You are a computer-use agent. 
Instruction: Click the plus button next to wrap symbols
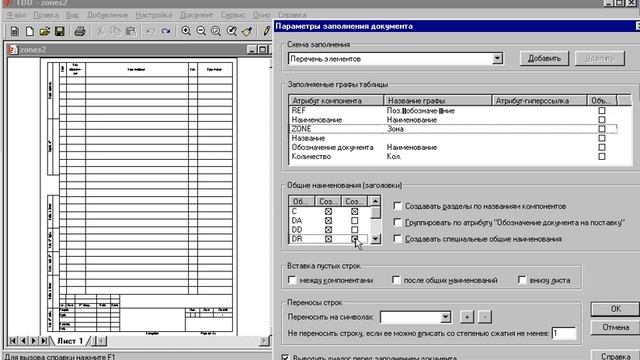pyautogui.click(x=467, y=317)
